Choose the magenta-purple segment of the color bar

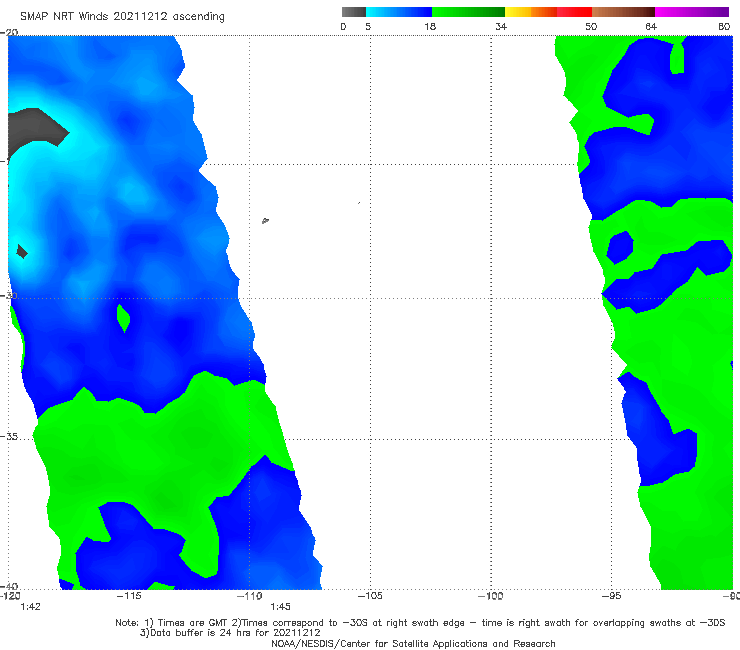coord(692,12)
